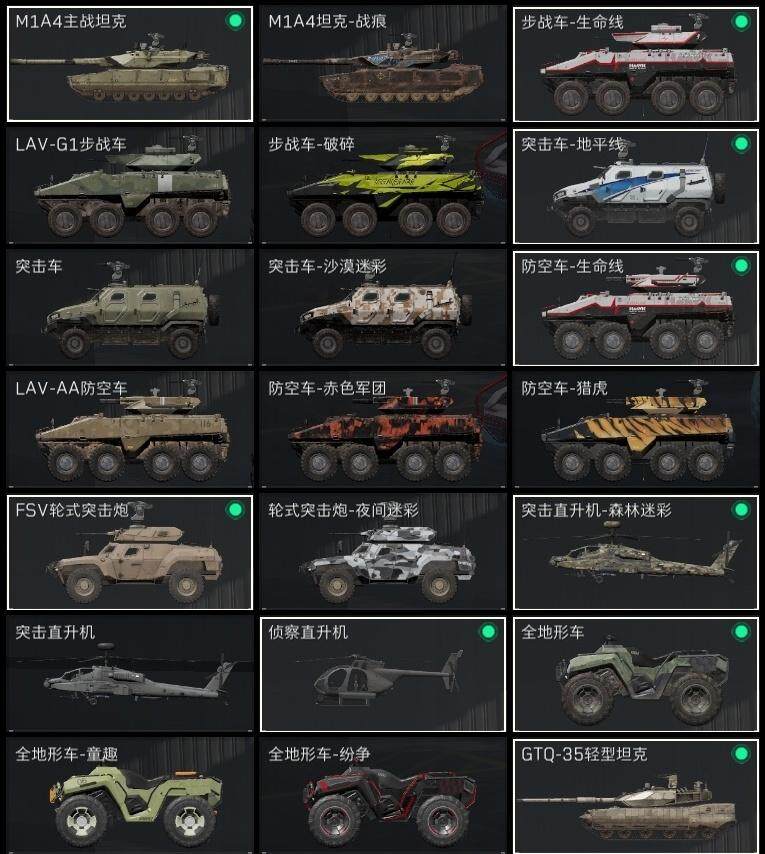Click the equipped indicator on 防空车-生命线
Viewport: 765px width, 854px height.
[741, 266]
